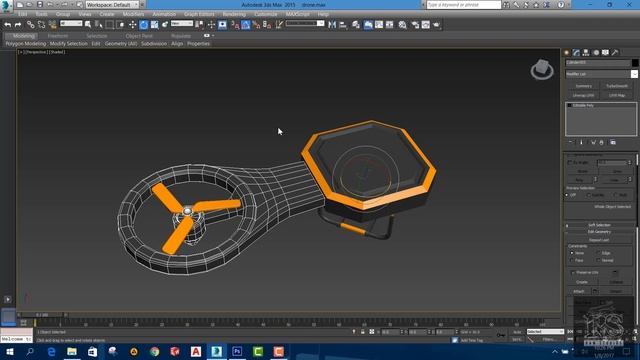Screen dimensions: 640x360
Task: Activate the highlighted Select and Rotate tool
Action: [x=144, y=25]
